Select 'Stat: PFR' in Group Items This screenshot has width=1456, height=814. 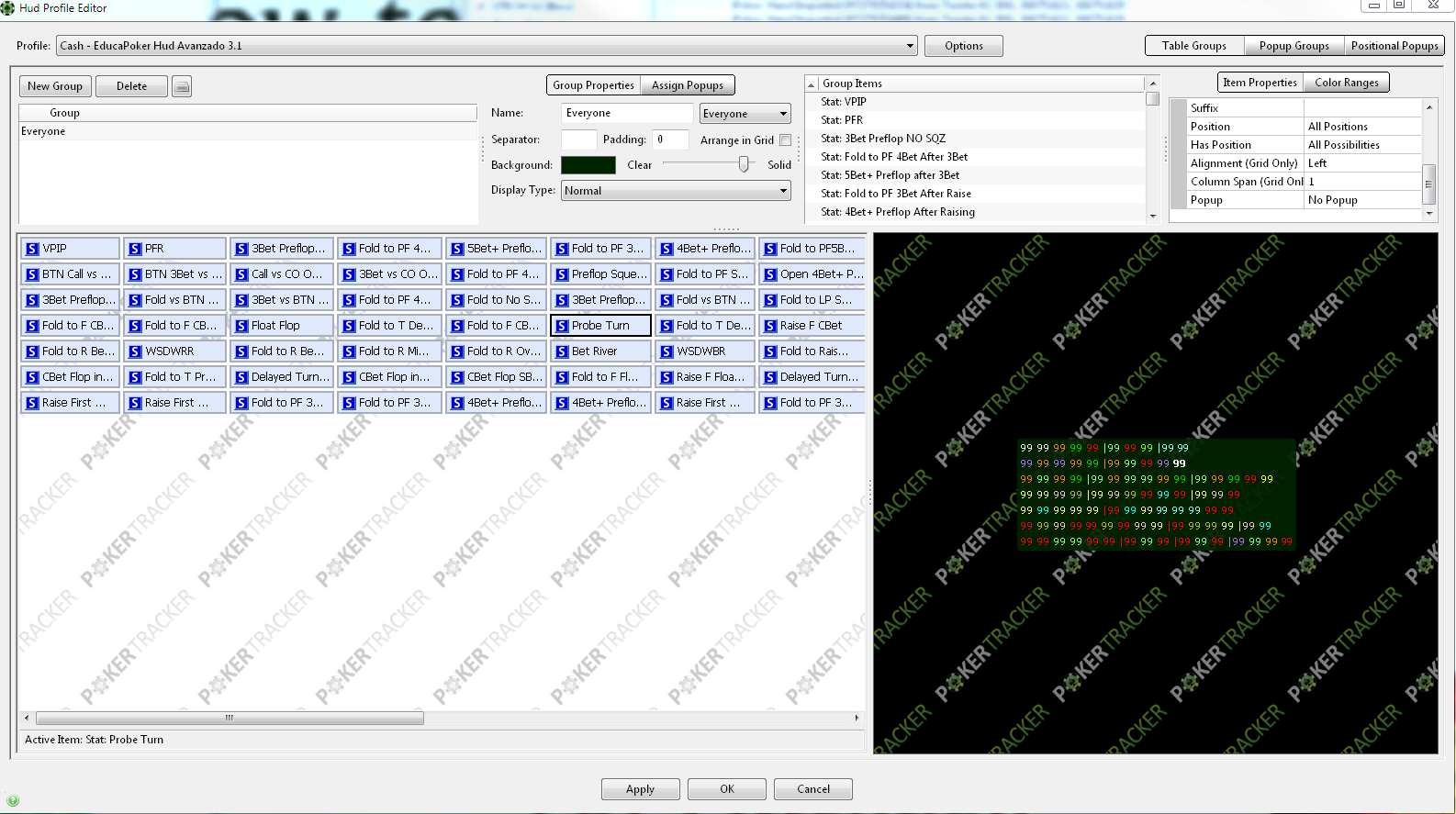[x=977, y=120]
